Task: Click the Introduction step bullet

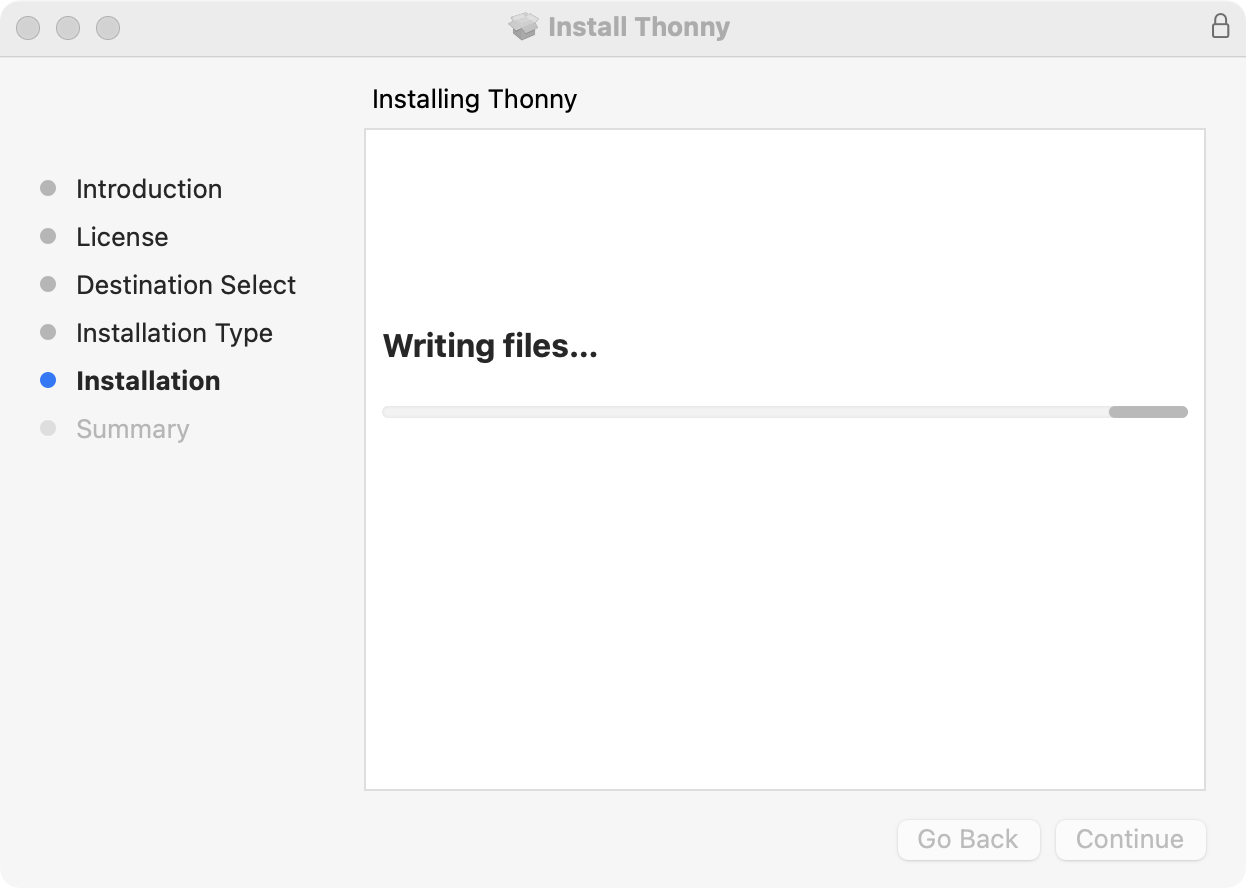Action: coord(48,188)
